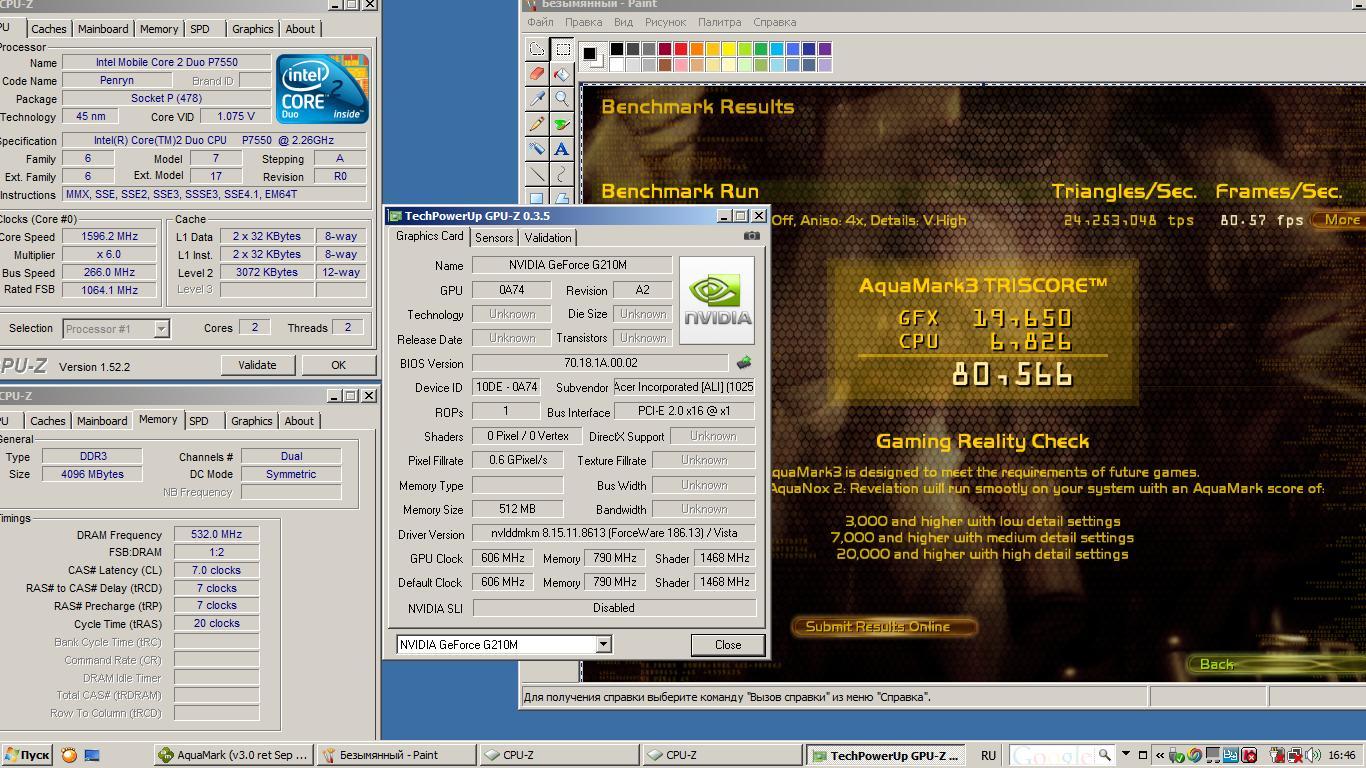Click the GPU-Z screenshot camera icon

tap(752, 236)
